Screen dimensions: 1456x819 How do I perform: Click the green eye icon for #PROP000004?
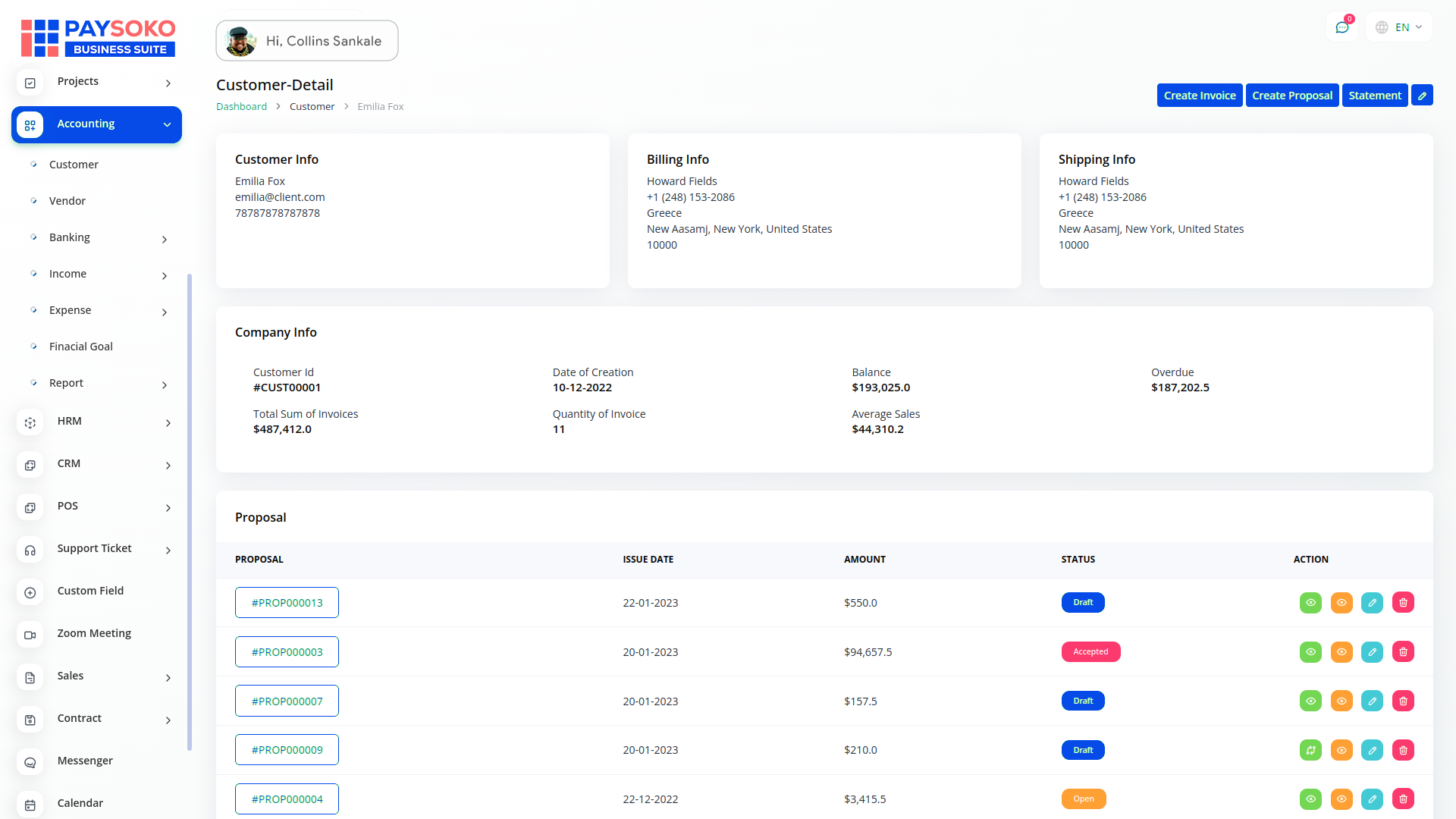coord(1310,799)
